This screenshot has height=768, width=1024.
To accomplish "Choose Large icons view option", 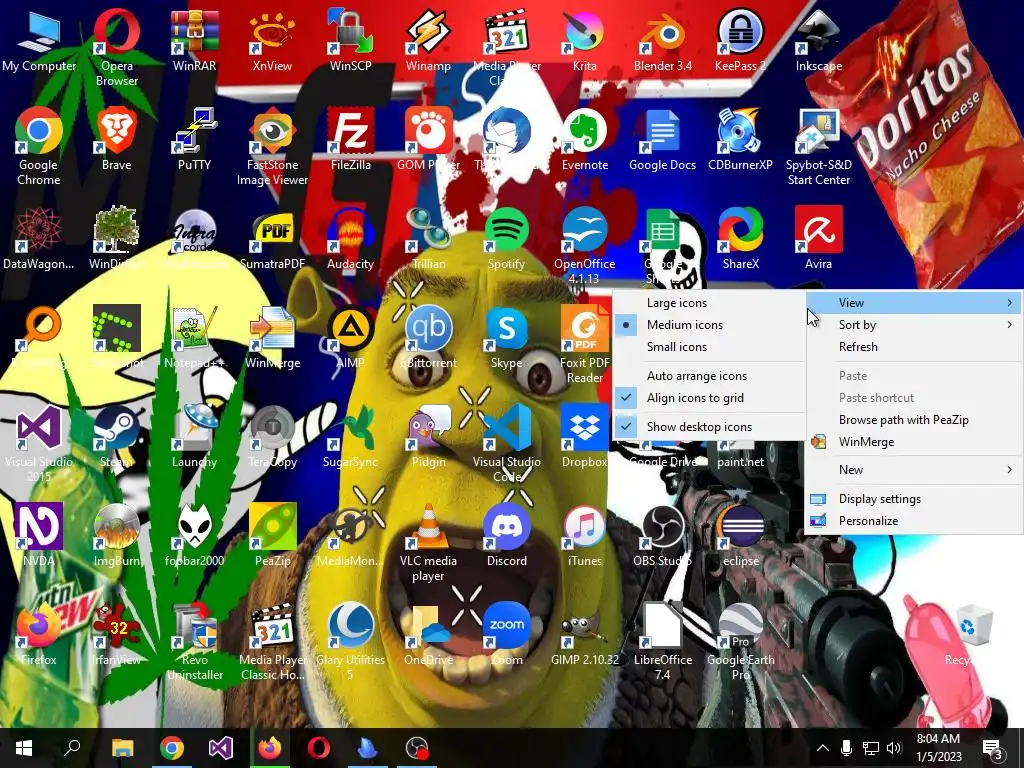I will (709, 302).
